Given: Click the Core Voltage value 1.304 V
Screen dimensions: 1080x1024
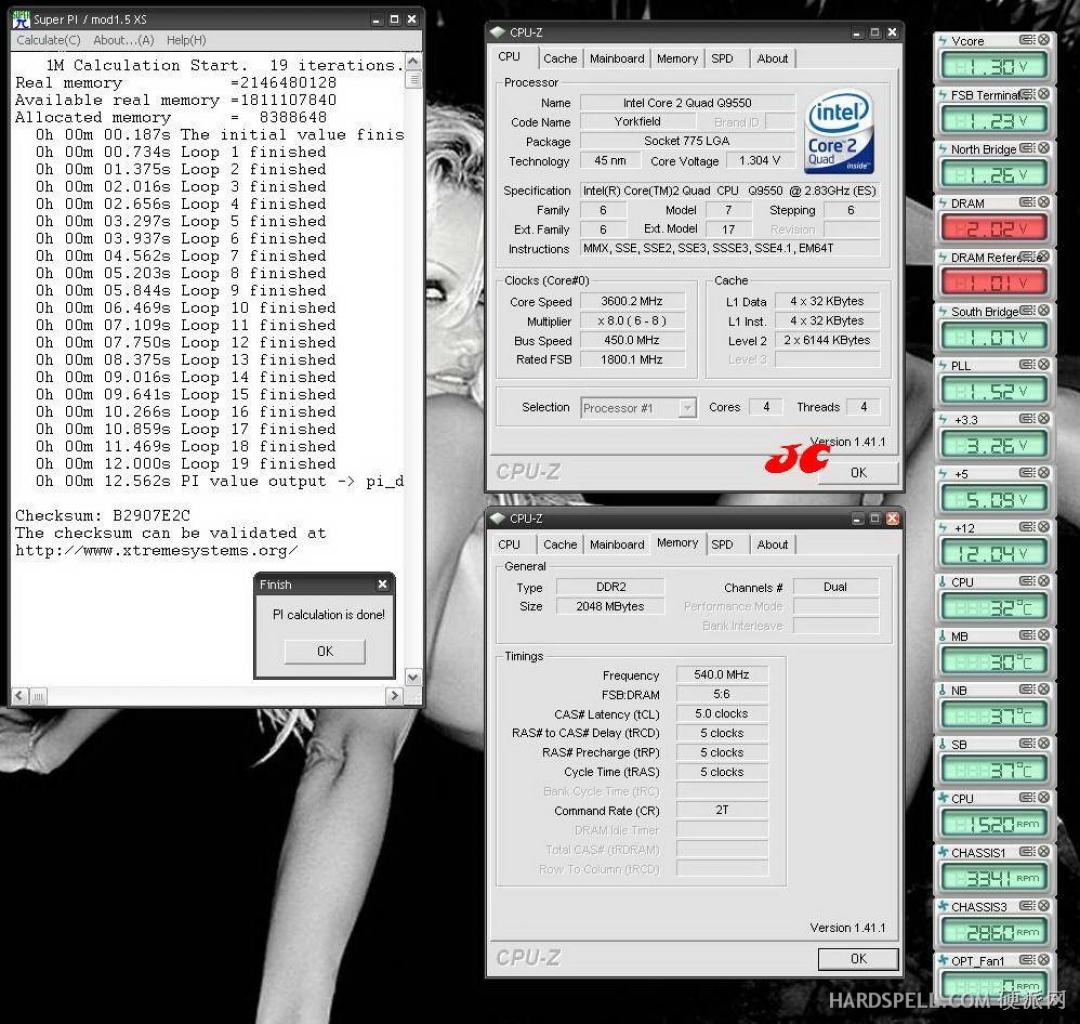Looking at the screenshot, I should pyautogui.click(x=760, y=160).
